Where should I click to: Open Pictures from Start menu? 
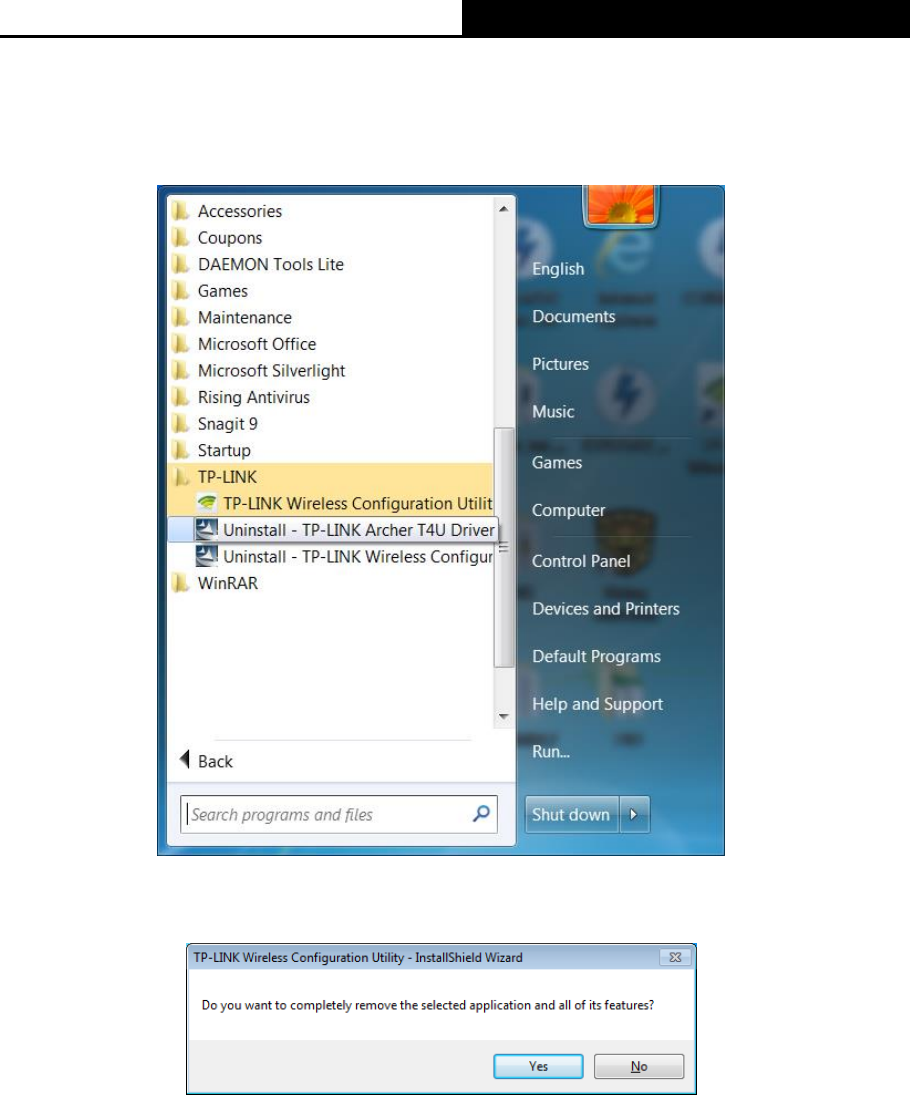coord(560,364)
